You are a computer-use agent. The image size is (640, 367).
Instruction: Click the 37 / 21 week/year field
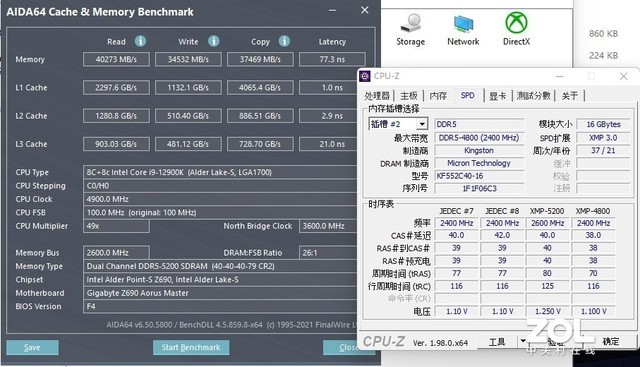pos(603,151)
